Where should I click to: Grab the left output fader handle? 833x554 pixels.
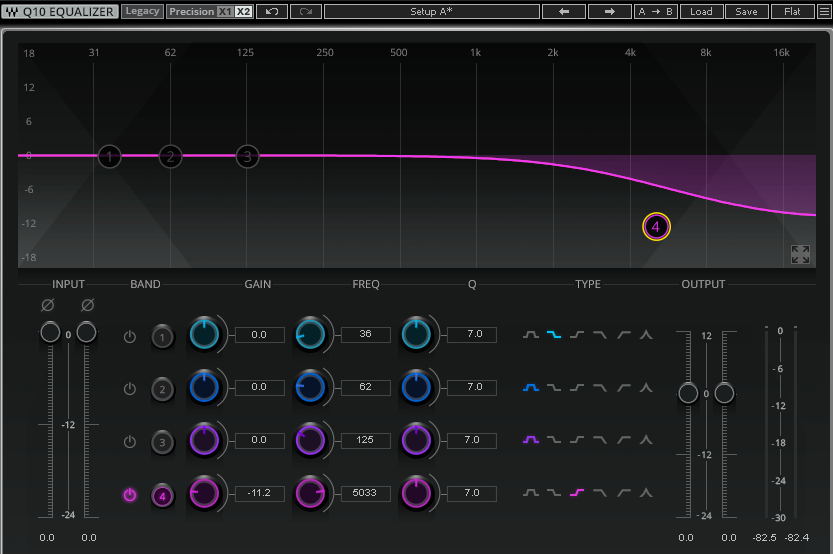point(688,394)
